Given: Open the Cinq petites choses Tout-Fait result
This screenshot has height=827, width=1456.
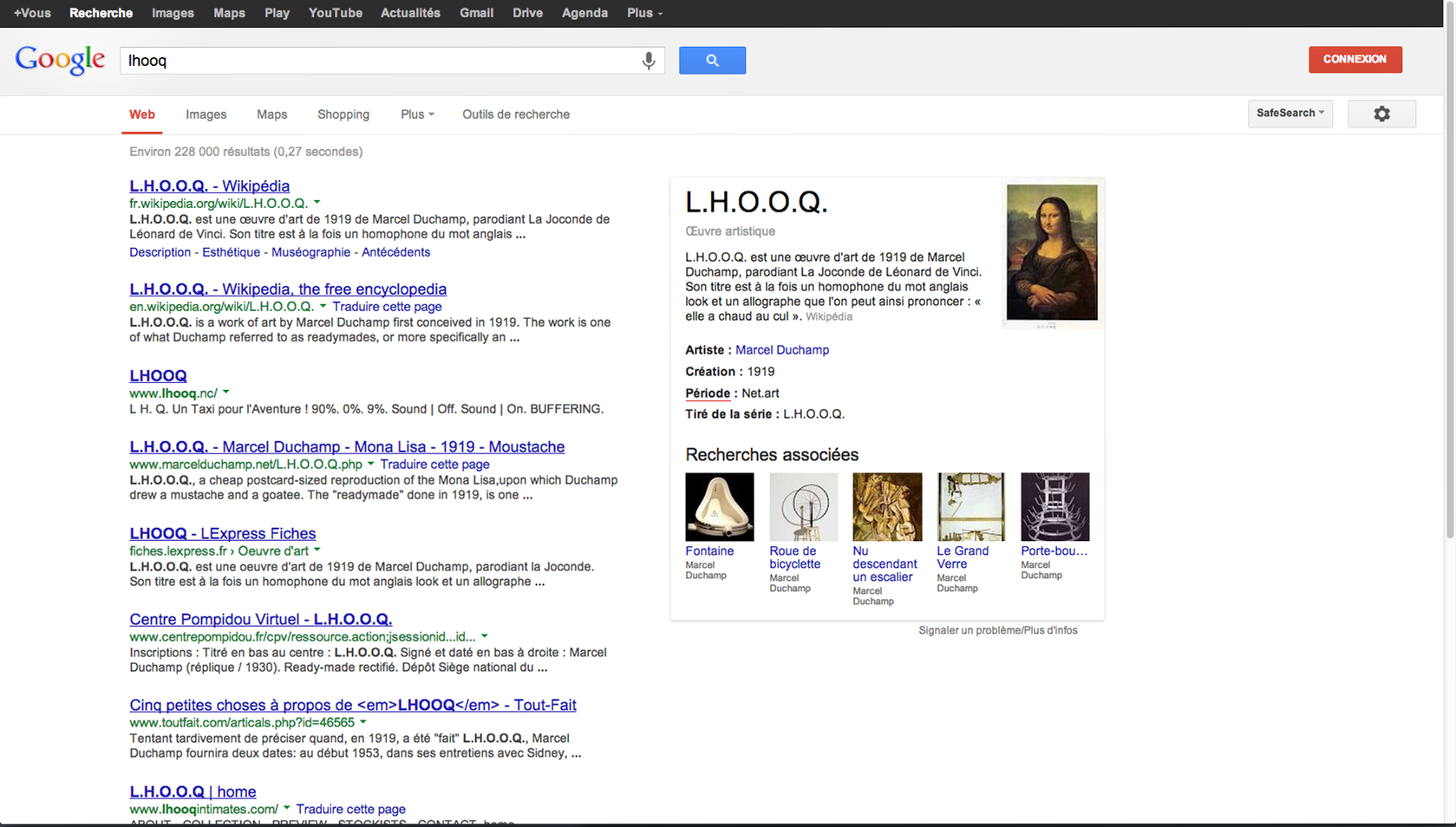Looking at the screenshot, I should tap(353, 705).
